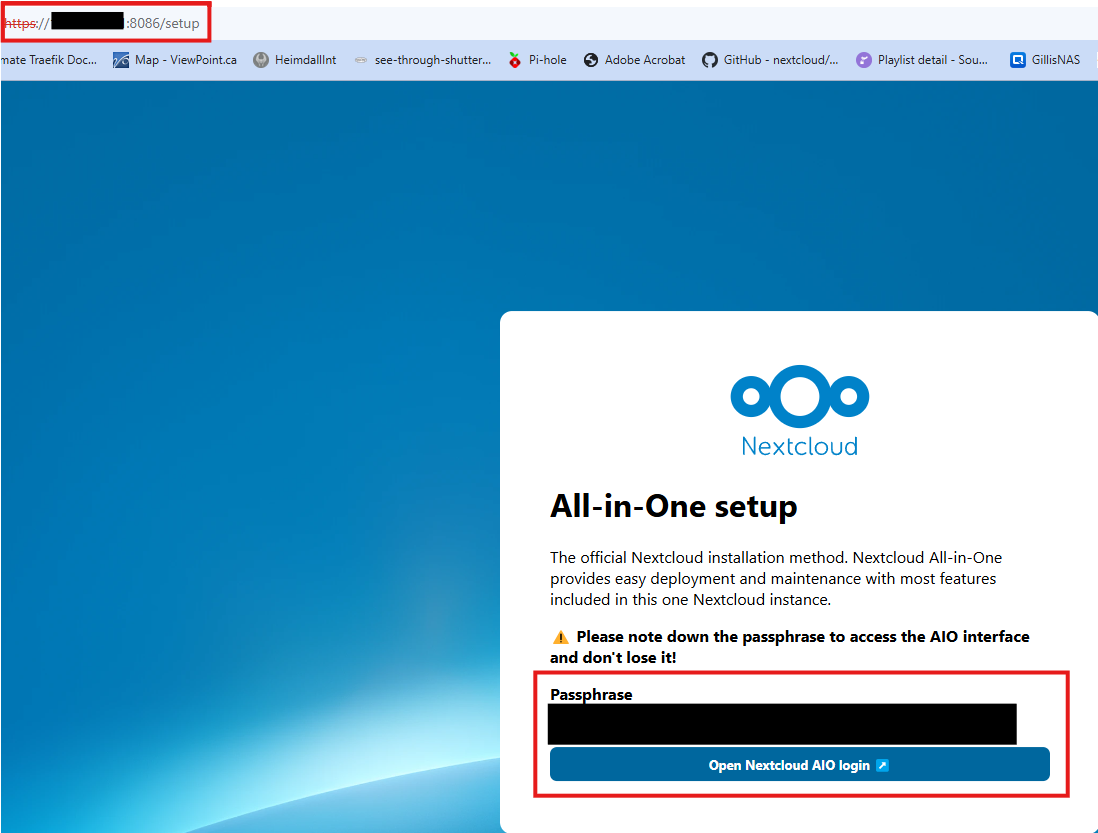This screenshot has height=833, width=1098.
Task: Open the Adobe Acrobat bookmark
Action: [634, 60]
